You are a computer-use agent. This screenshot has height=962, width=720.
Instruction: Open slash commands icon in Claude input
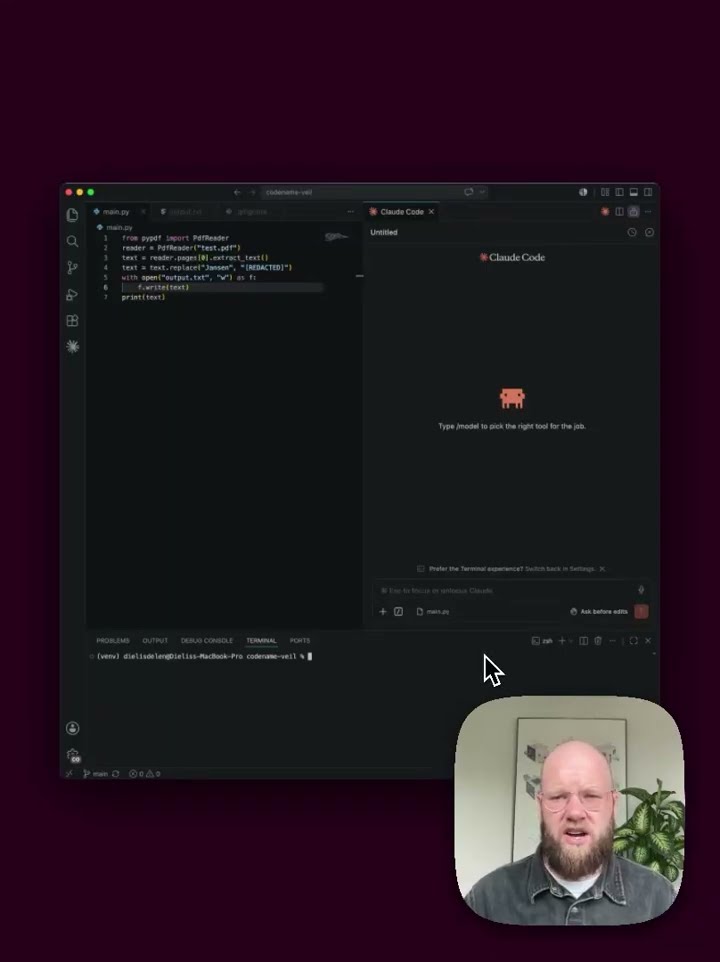pos(398,612)
